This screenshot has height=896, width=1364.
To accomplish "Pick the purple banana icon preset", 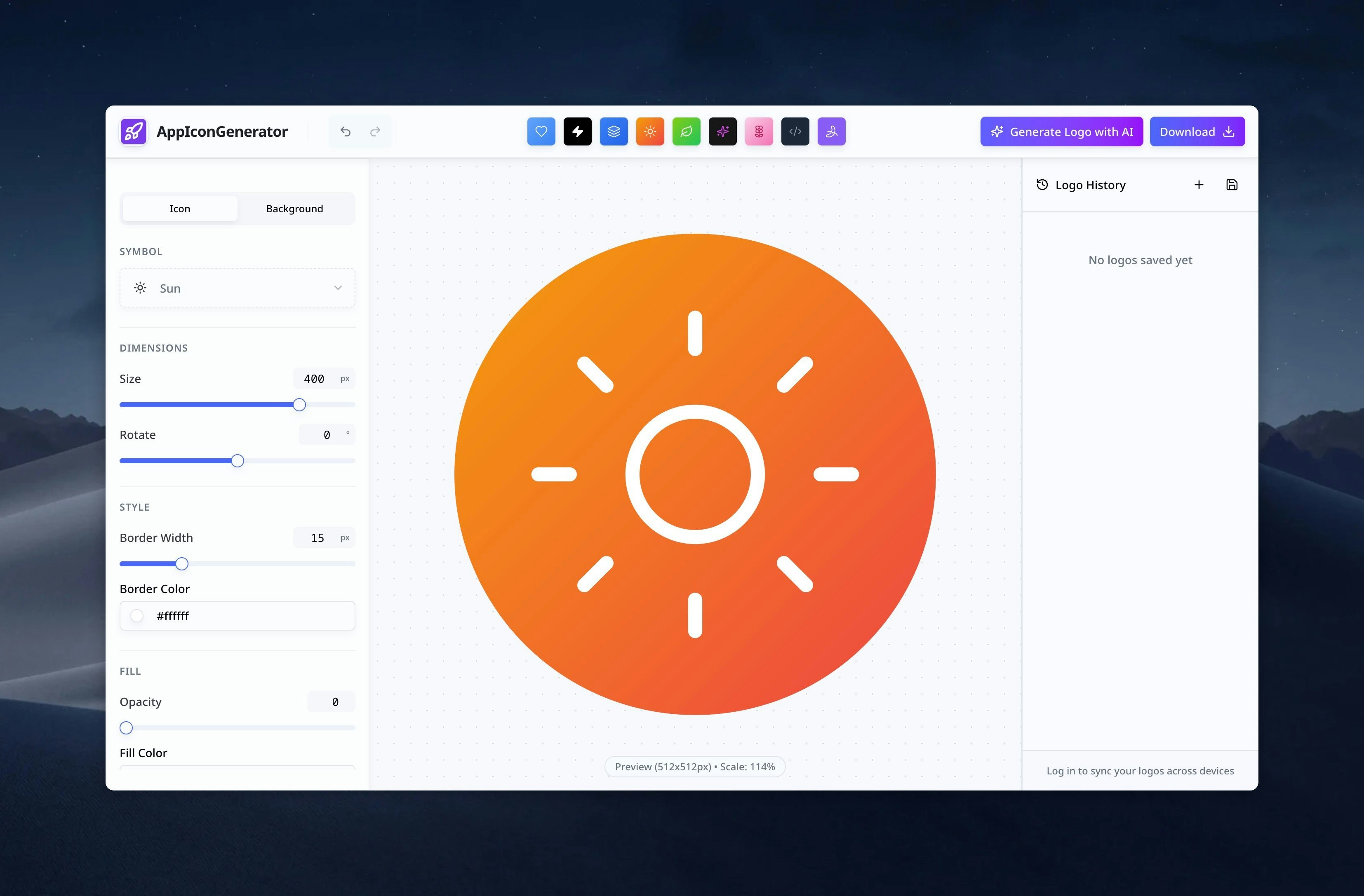I will (832, 131).
